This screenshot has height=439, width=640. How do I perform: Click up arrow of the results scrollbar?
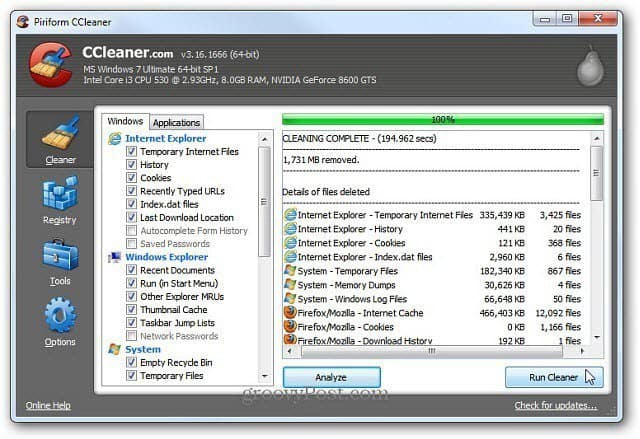pyautogui.click(x=597, y=139)
